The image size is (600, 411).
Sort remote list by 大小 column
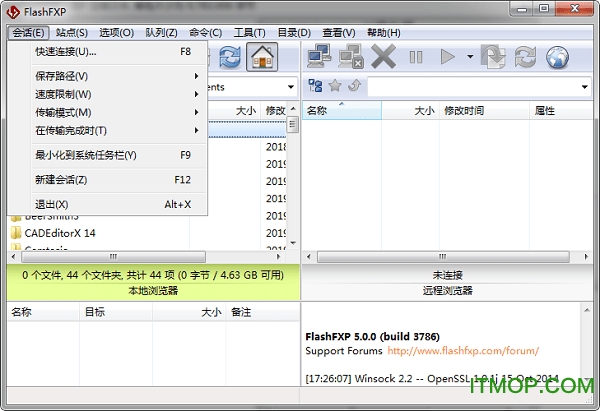pyautogui.click(x=410, y=111)
